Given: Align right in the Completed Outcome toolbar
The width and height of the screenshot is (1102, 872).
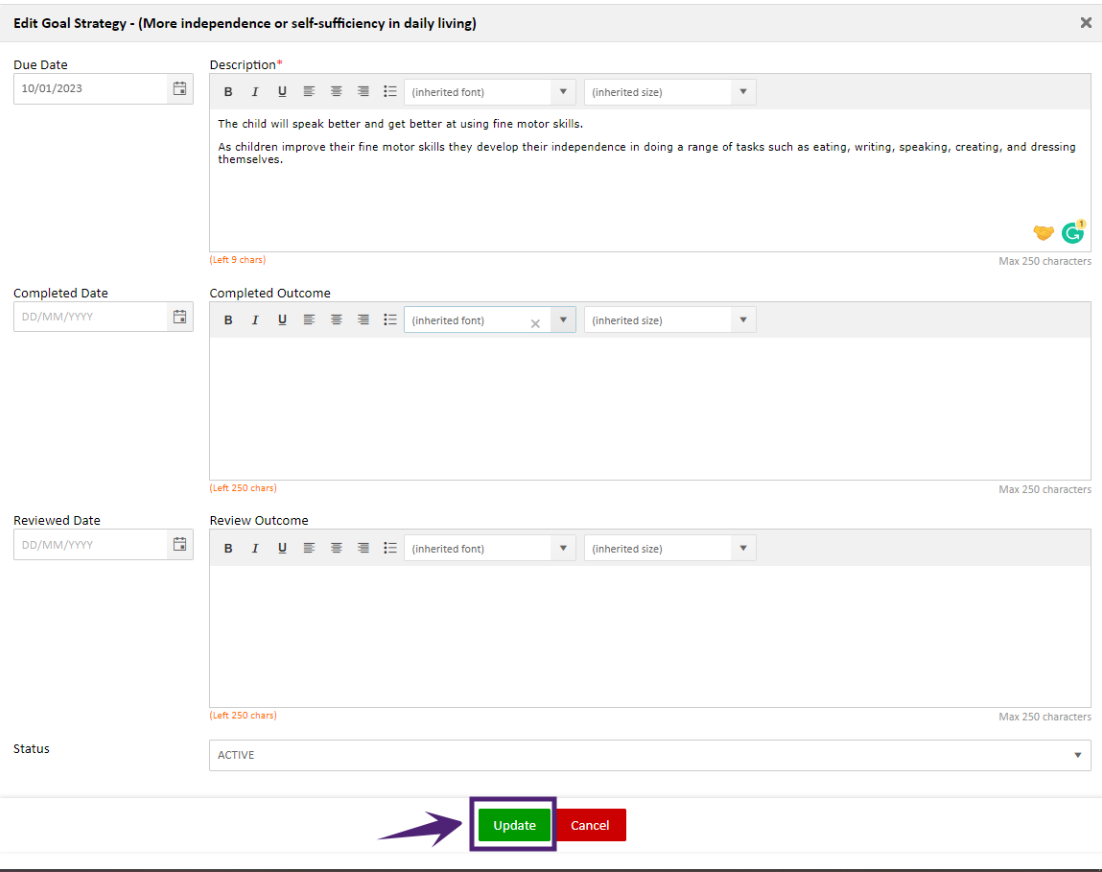Looking at the screenshot, I should tap(363, 320).
